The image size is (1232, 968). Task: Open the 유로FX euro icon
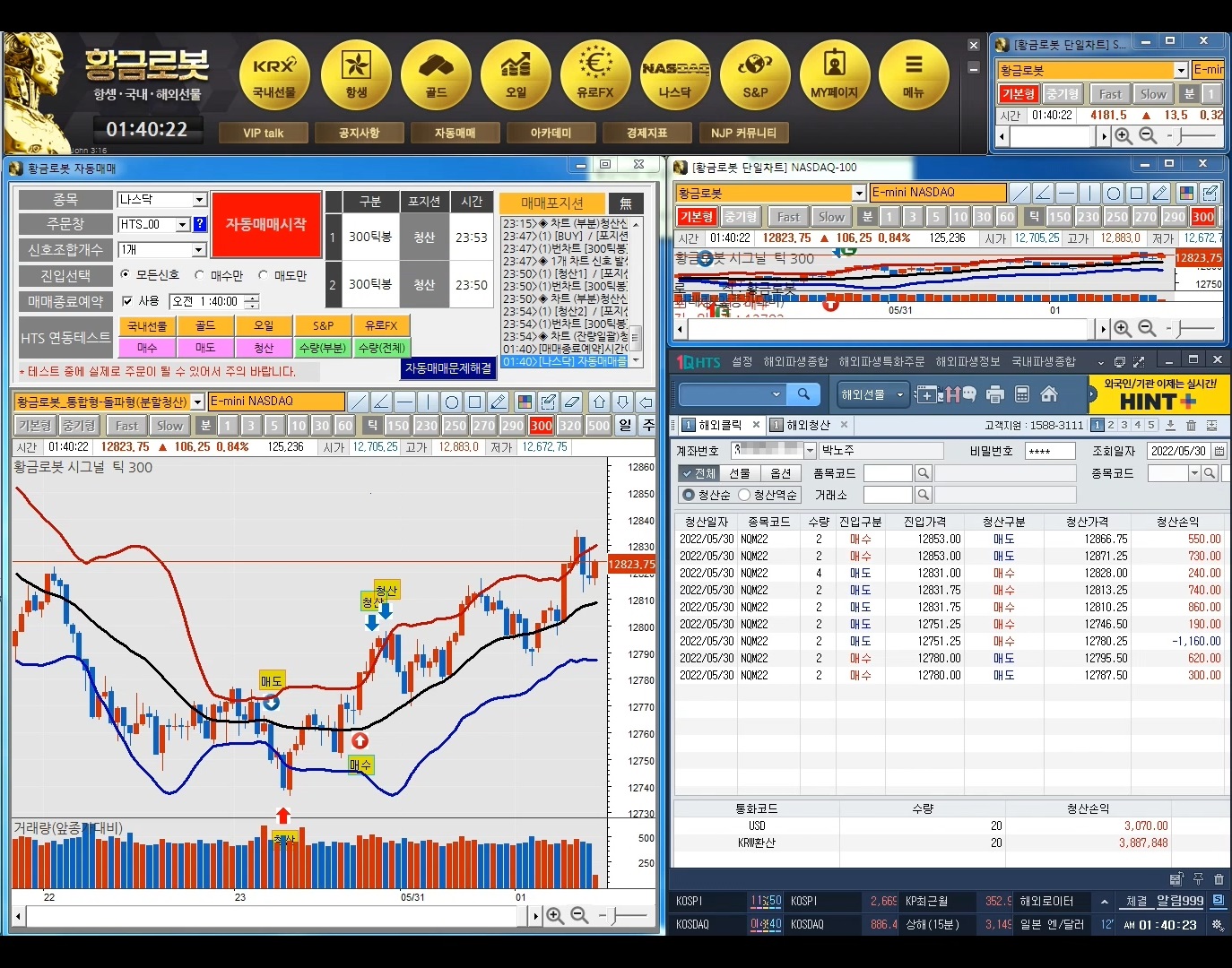click(595, 75)
